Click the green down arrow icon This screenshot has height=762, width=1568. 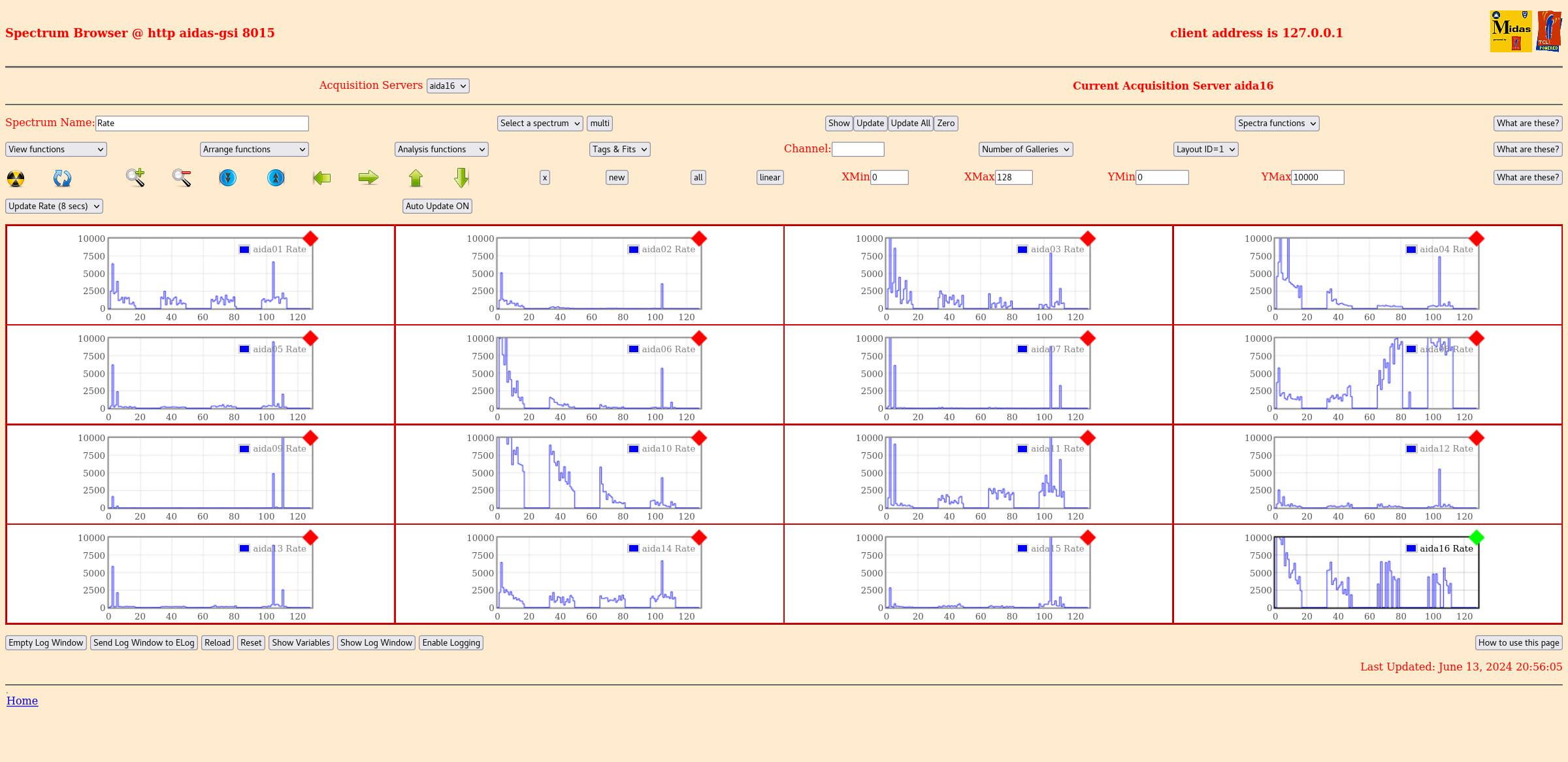pyautogui.click(x=461, y=177)
